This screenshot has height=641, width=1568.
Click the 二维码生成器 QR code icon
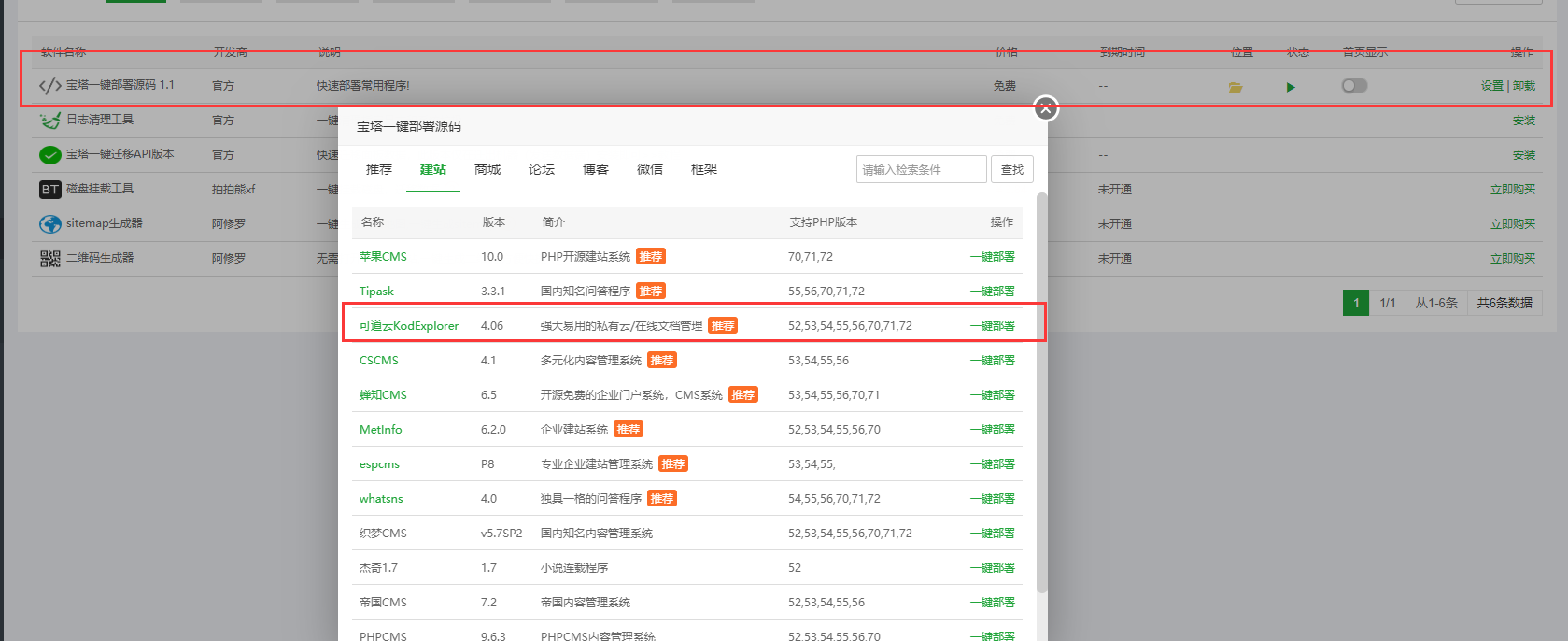tap(50, 259)
